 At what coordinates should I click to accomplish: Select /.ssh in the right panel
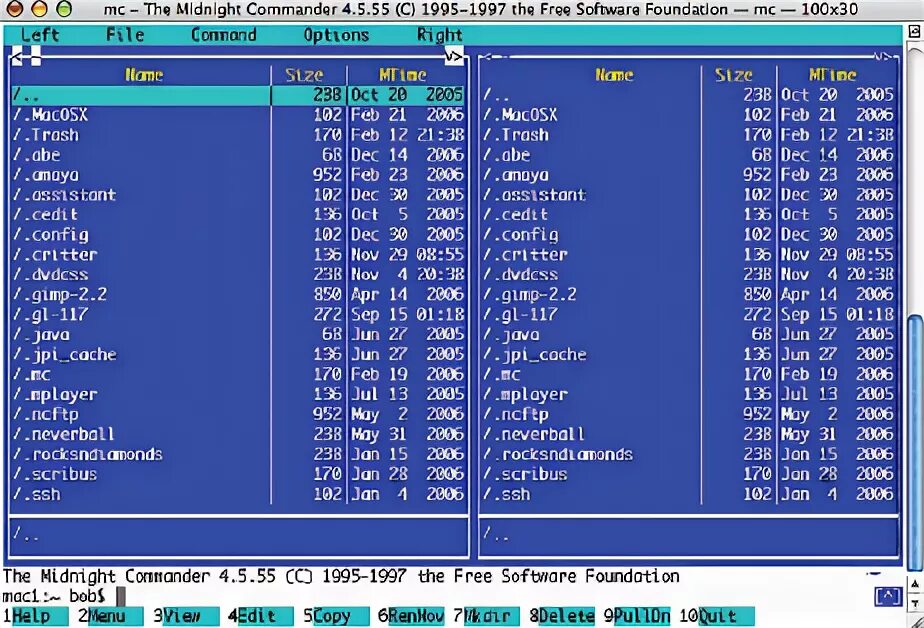point(688,494)
